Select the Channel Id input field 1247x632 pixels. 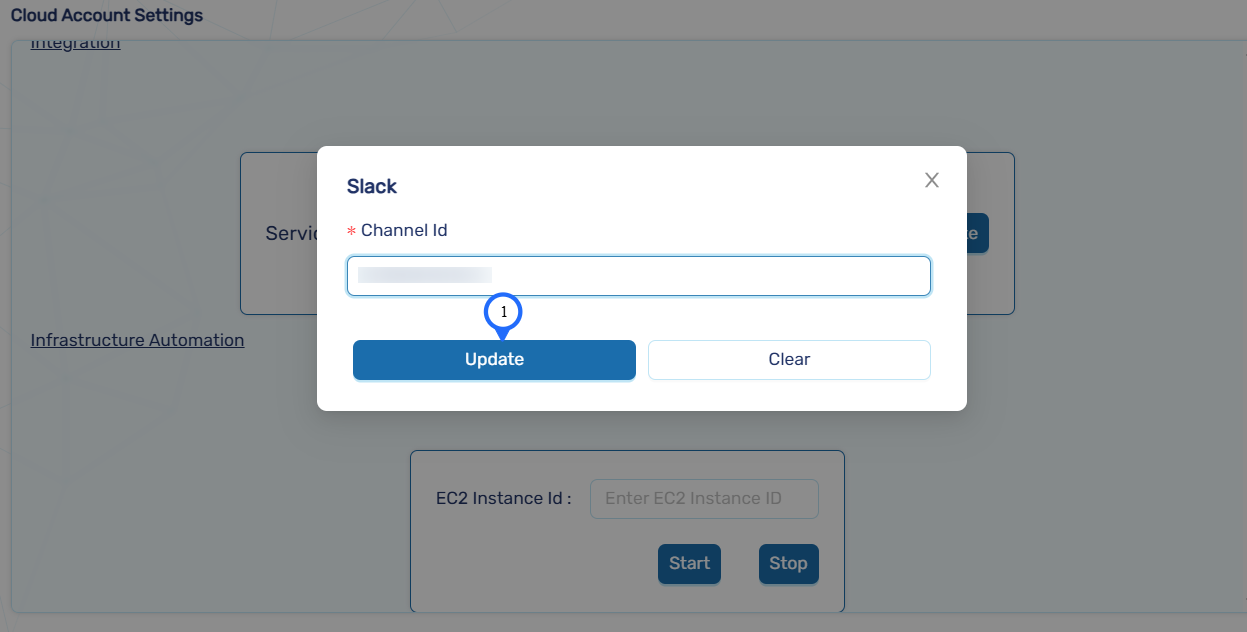click(639, 275)
